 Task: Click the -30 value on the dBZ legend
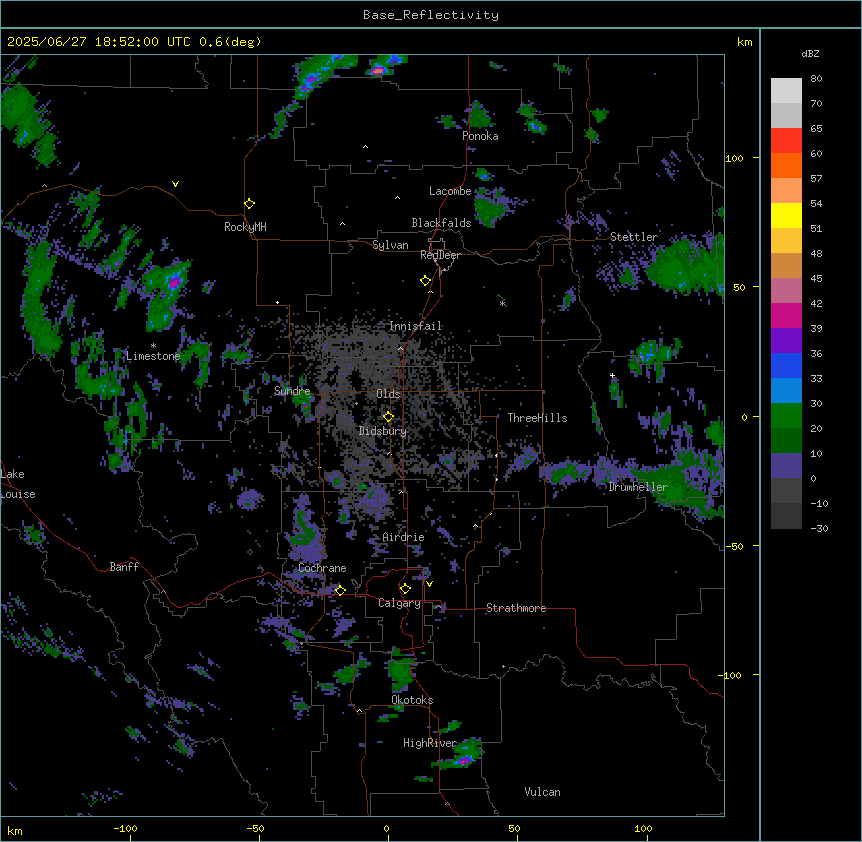pos(819,529)
